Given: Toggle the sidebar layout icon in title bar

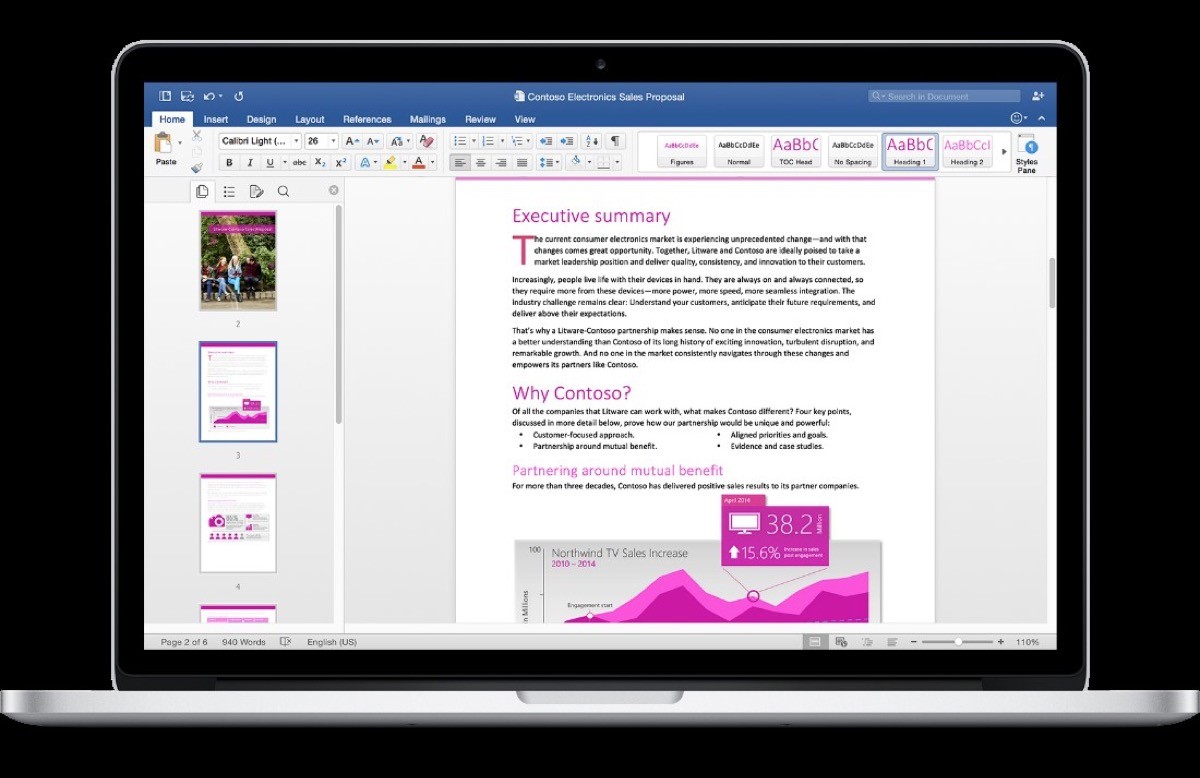Looking at the screenshot, I should pyautogui.click(x=165, y=96).
